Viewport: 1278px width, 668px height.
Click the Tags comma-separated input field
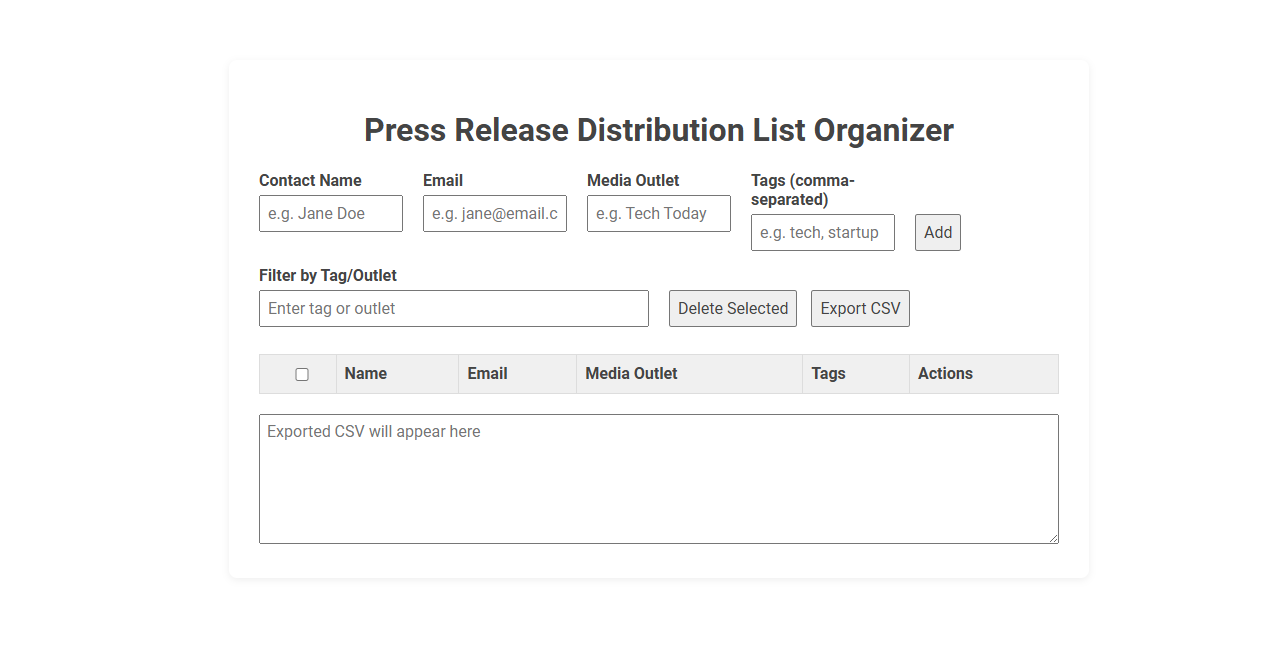pyautogui.click(x=822, y=232)
